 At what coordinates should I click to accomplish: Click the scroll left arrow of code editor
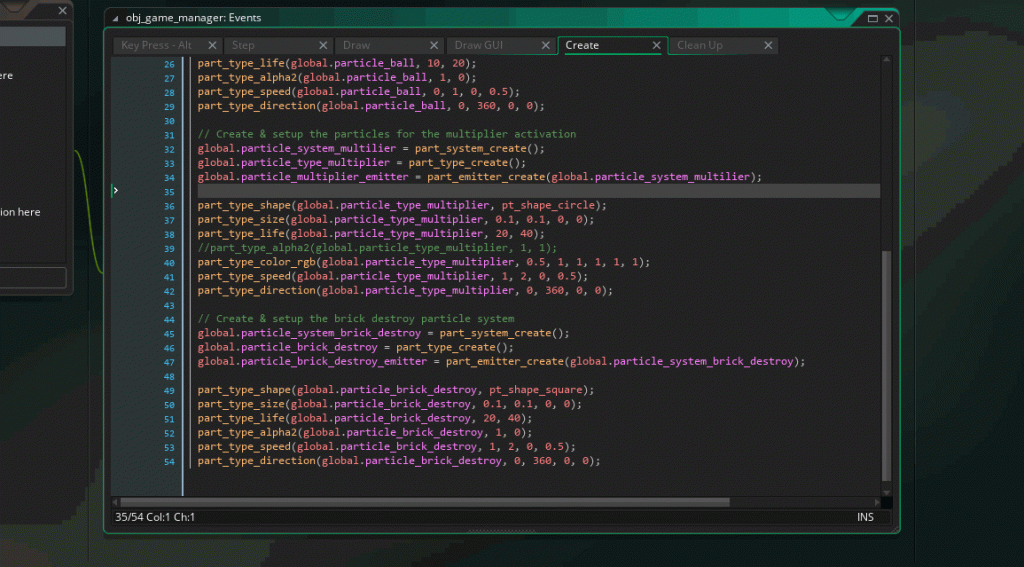pyautogui.click(x=115, y=502)
